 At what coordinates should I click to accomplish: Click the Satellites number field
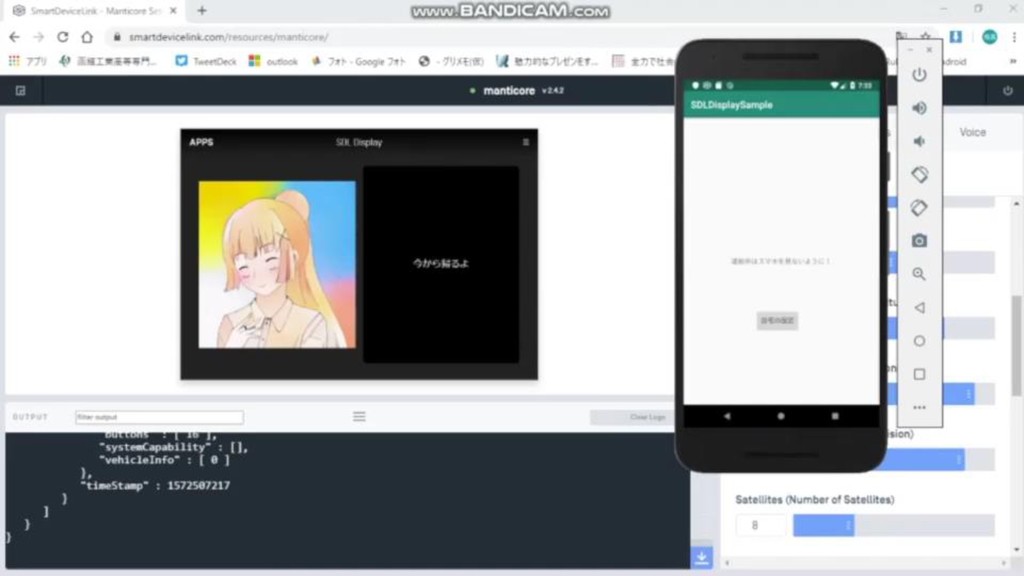[x=760, y=525]
